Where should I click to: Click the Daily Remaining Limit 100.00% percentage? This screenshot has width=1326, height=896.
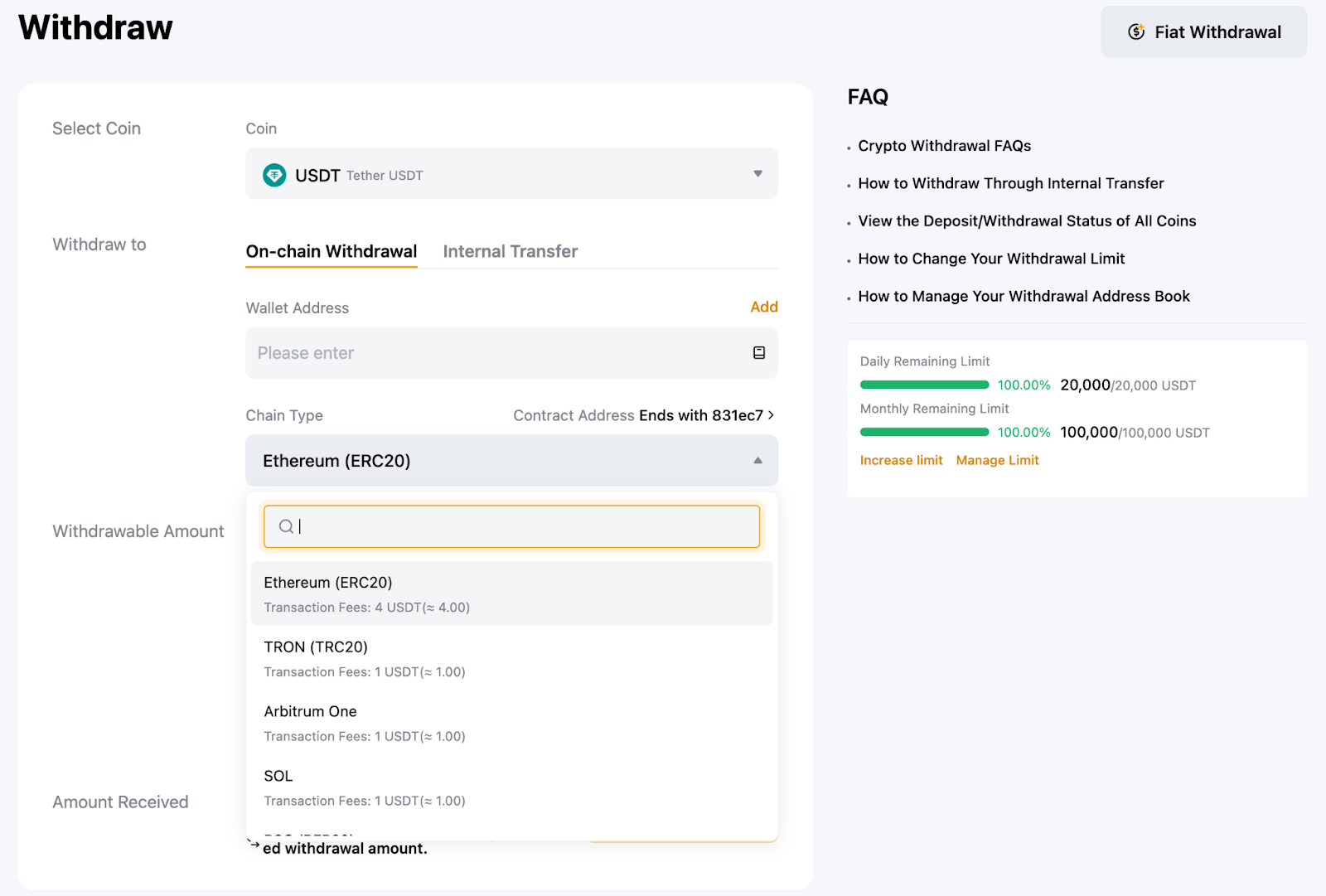coord(1024,385)
